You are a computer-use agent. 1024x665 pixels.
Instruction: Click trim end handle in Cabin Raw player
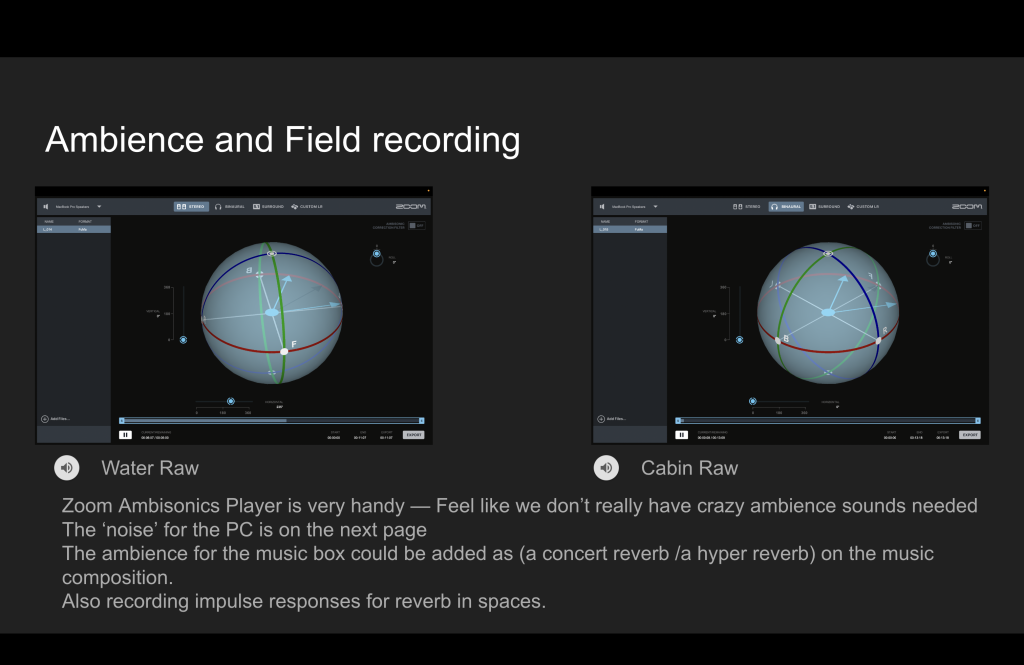978,421
